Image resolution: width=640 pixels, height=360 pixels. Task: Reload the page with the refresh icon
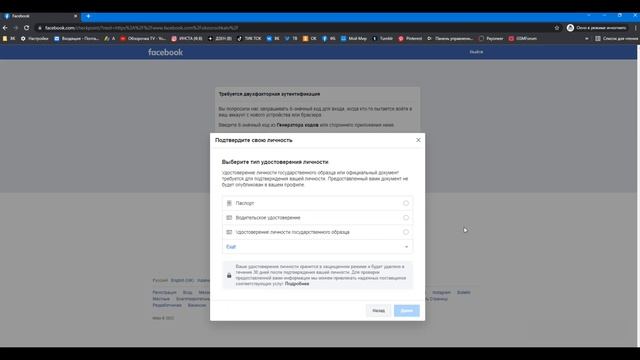(x=27, y=28)
